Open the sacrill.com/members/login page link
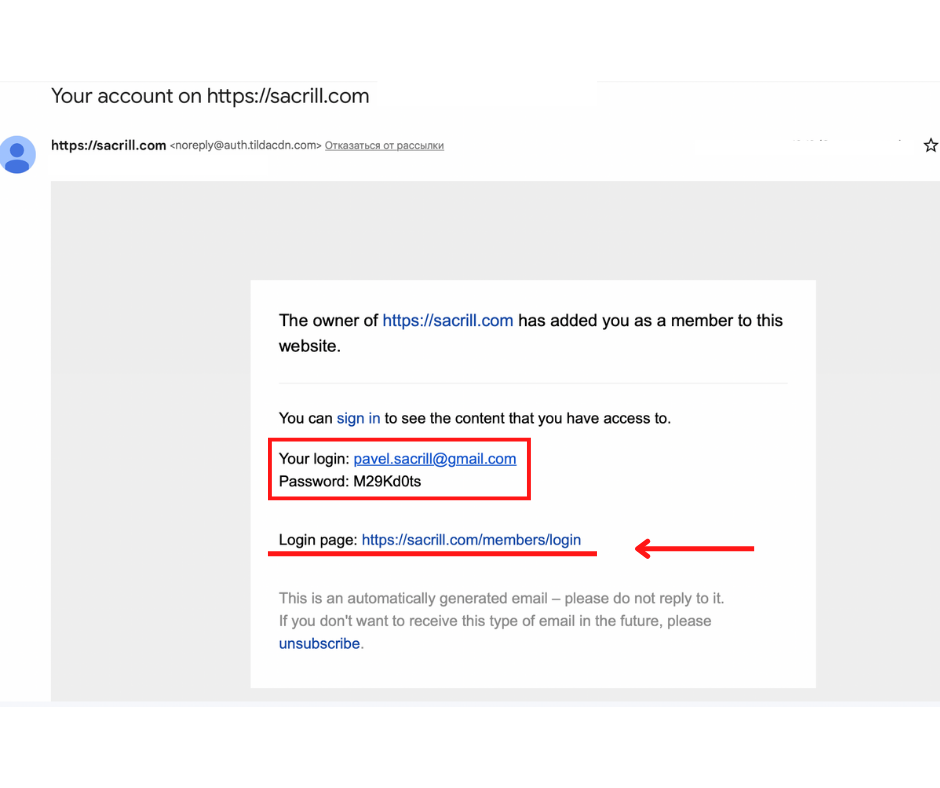Viewport: 940px width, 788px height. pyautogui.click(x=471, y=539)
